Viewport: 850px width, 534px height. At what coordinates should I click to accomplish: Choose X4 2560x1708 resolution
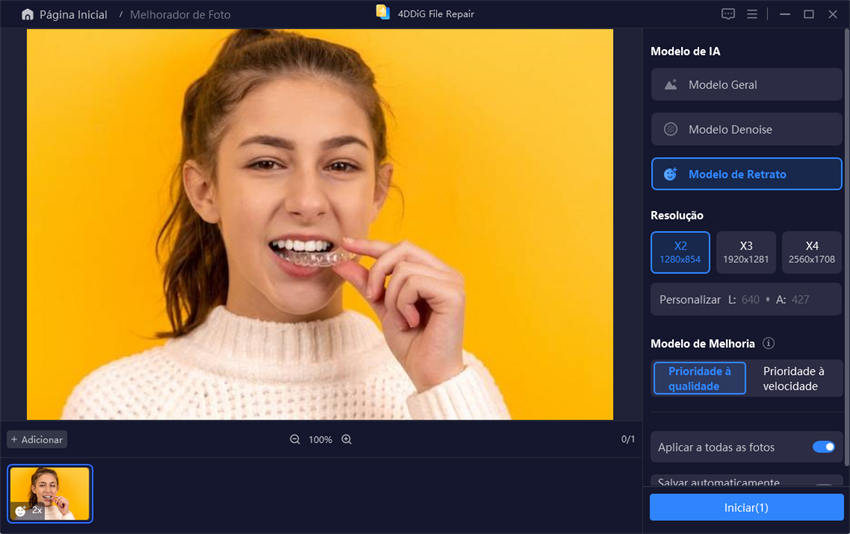[812, 252]
